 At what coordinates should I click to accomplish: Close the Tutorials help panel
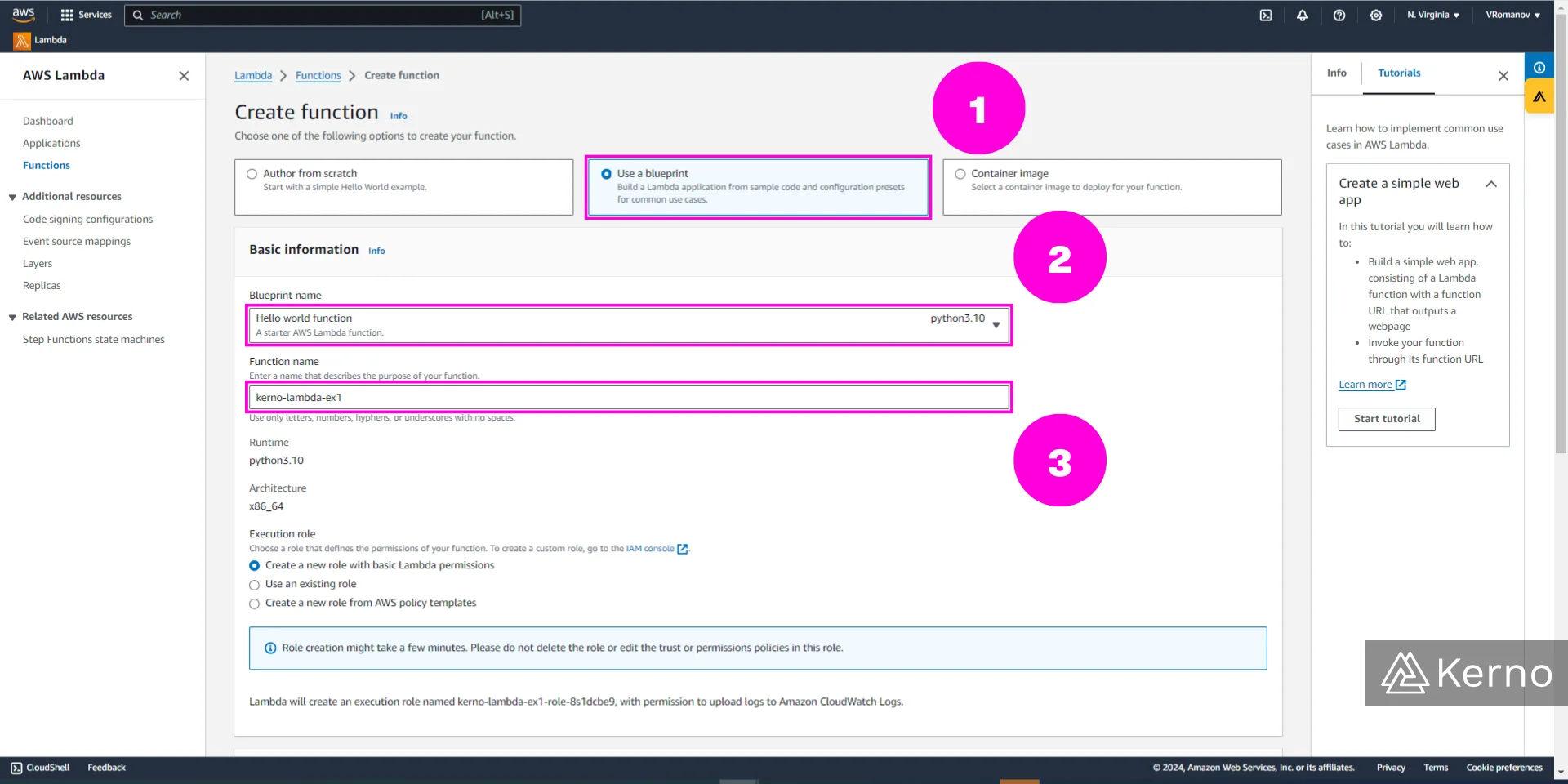tap(1503, 76)
